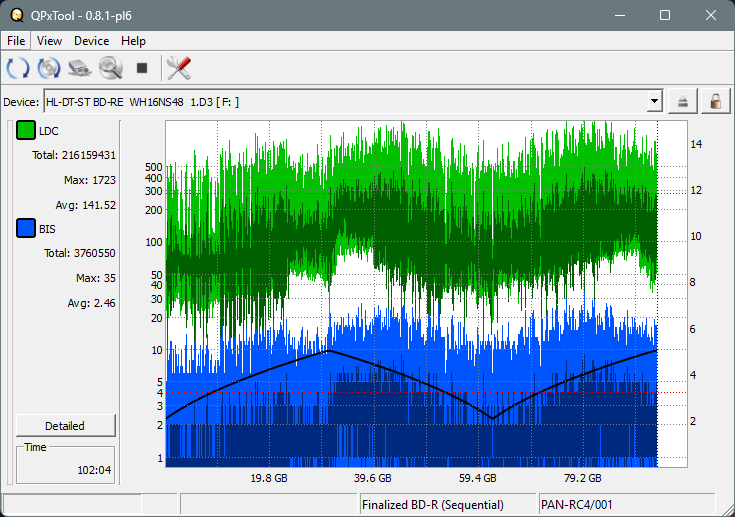
Task: Click the Detailed button
Action: (x=65, y=426)
